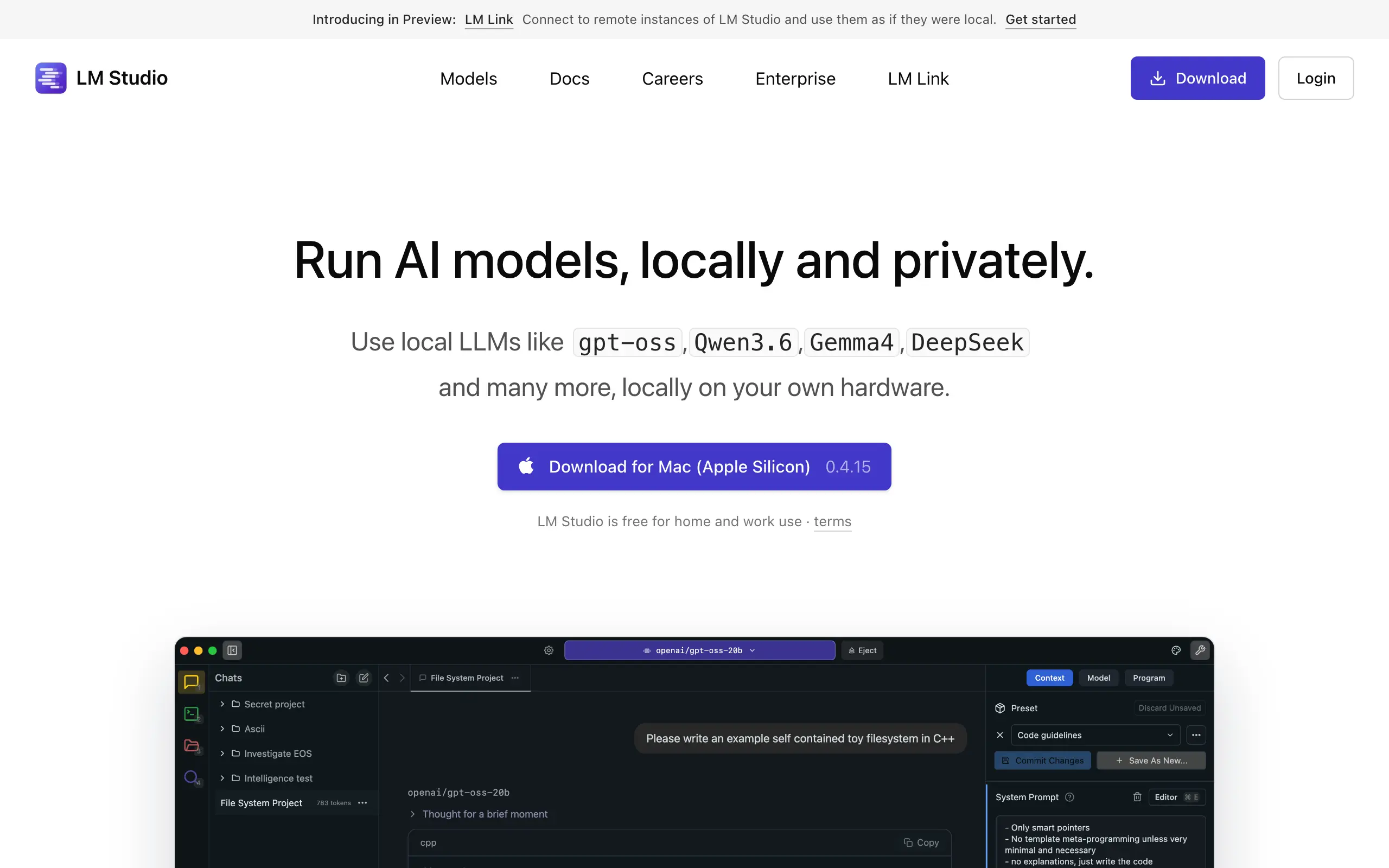Open the Docs nav item
Image resolution: width=1389 pixels, height=868 pixels.
[x=569, y=79]
